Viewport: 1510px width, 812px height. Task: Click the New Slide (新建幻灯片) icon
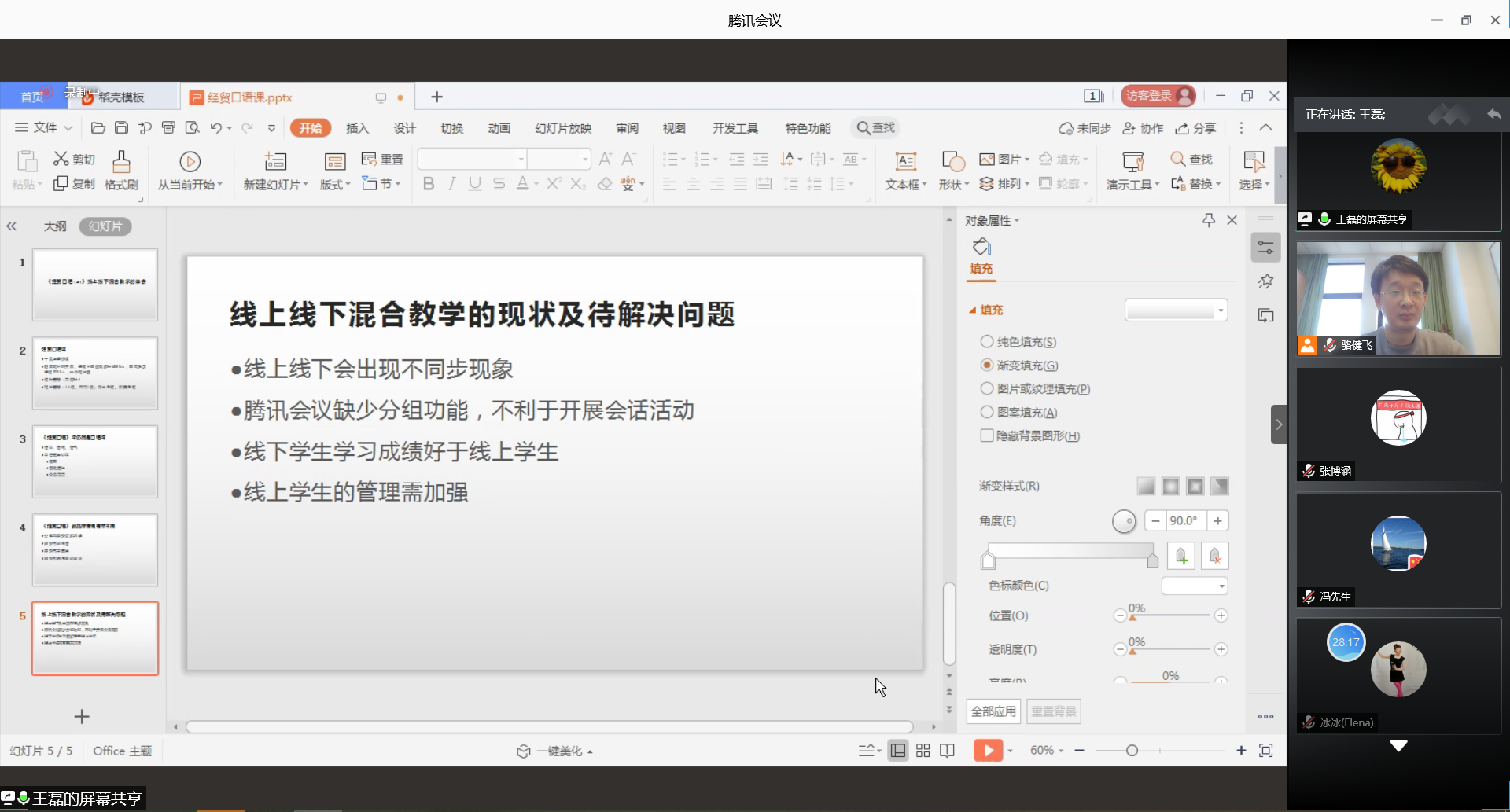274,162
